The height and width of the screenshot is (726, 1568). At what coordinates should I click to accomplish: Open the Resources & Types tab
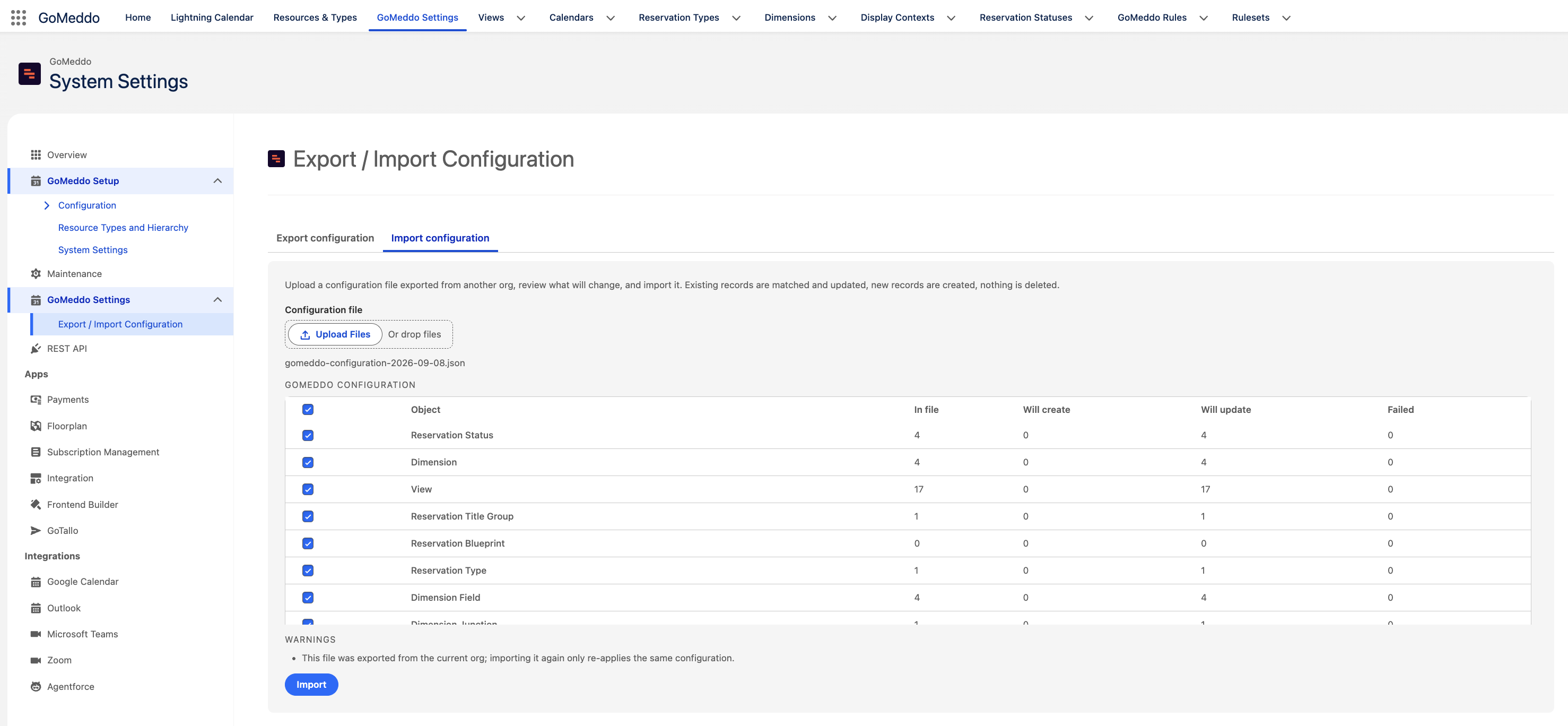[315, 18]
